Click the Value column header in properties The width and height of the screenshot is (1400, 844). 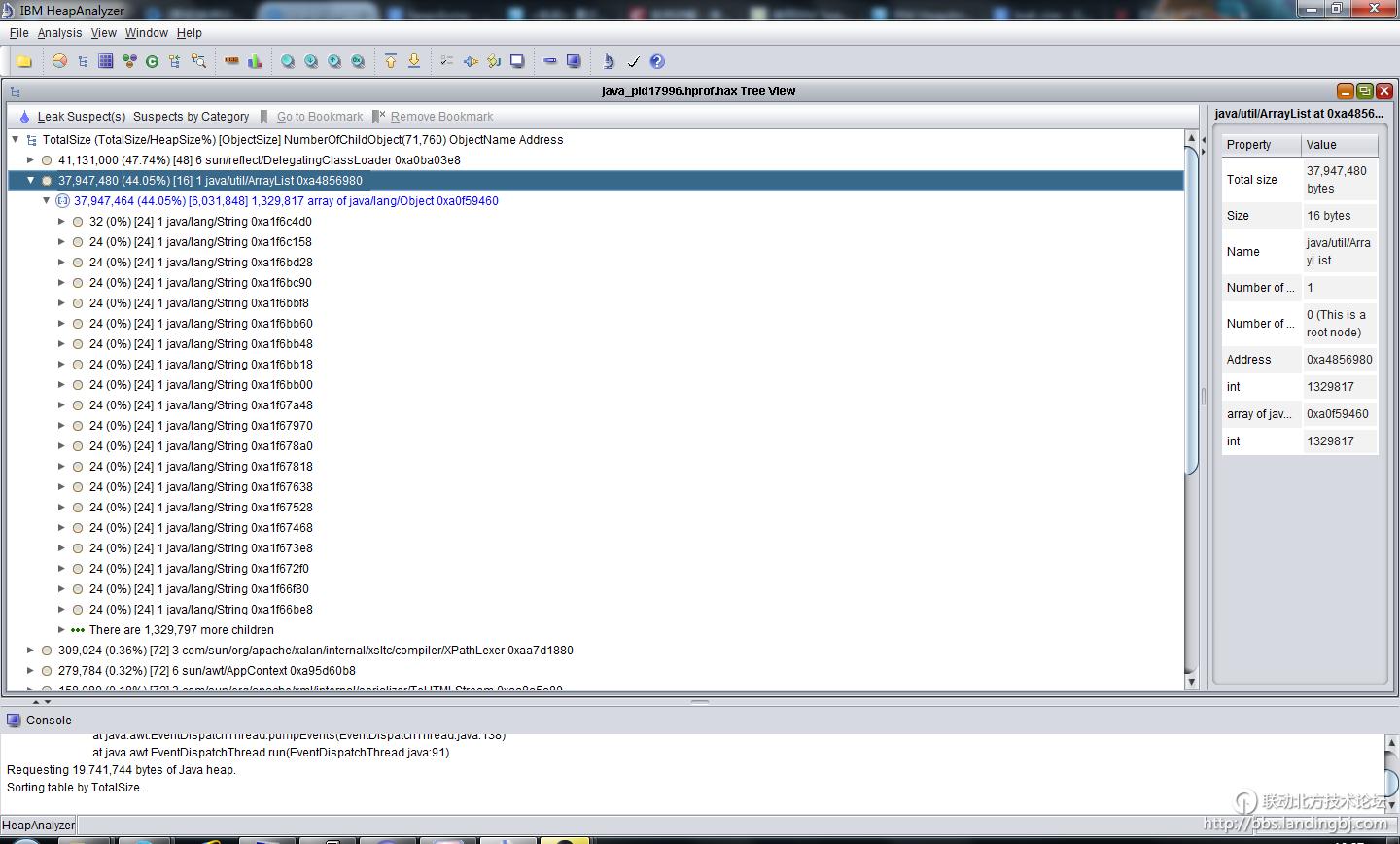[x=1339, y=145]
